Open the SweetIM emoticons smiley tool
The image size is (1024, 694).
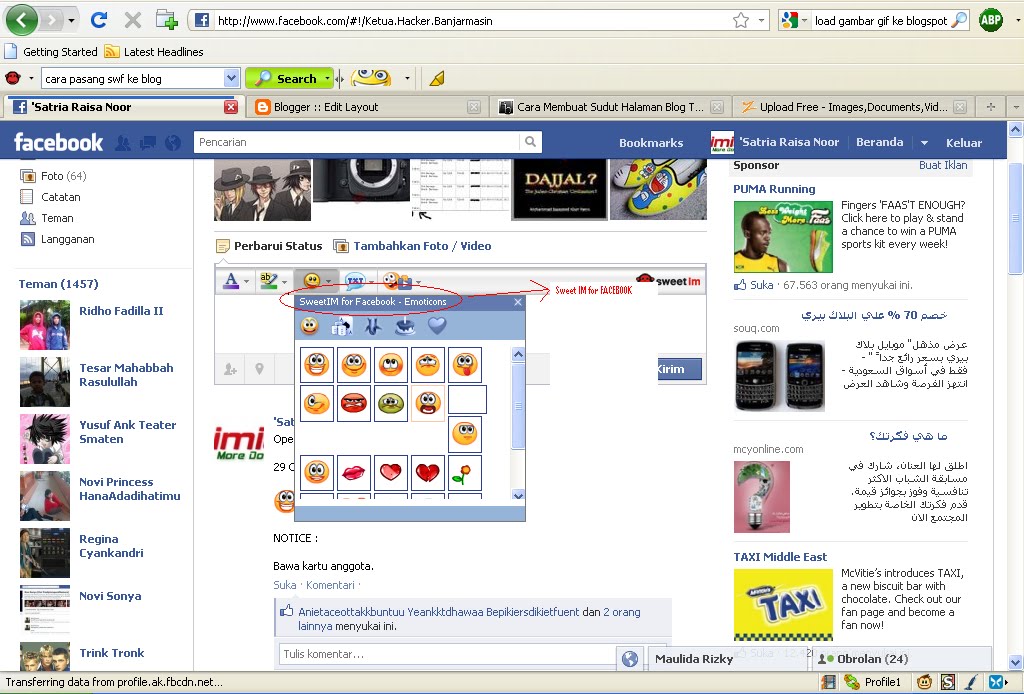(312, 281)
